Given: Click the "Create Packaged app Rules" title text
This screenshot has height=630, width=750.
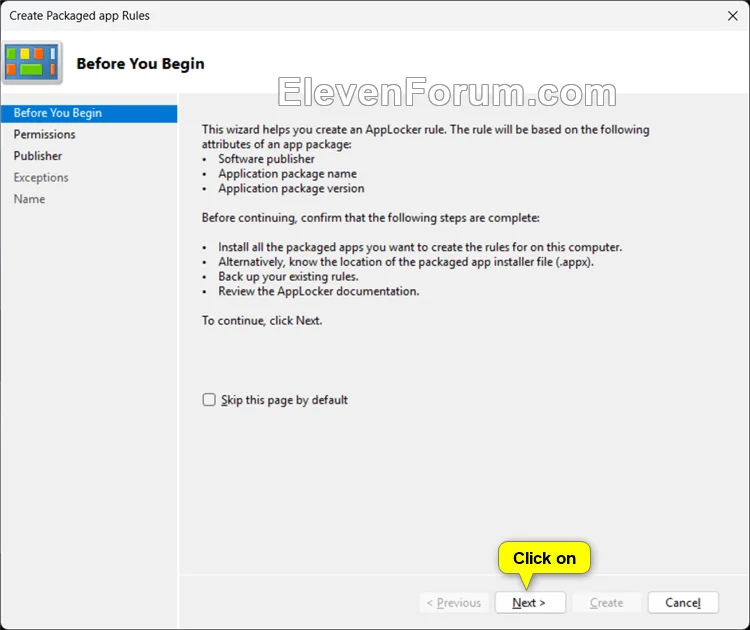Looking at the screenshot, I should tap(79, 16).
